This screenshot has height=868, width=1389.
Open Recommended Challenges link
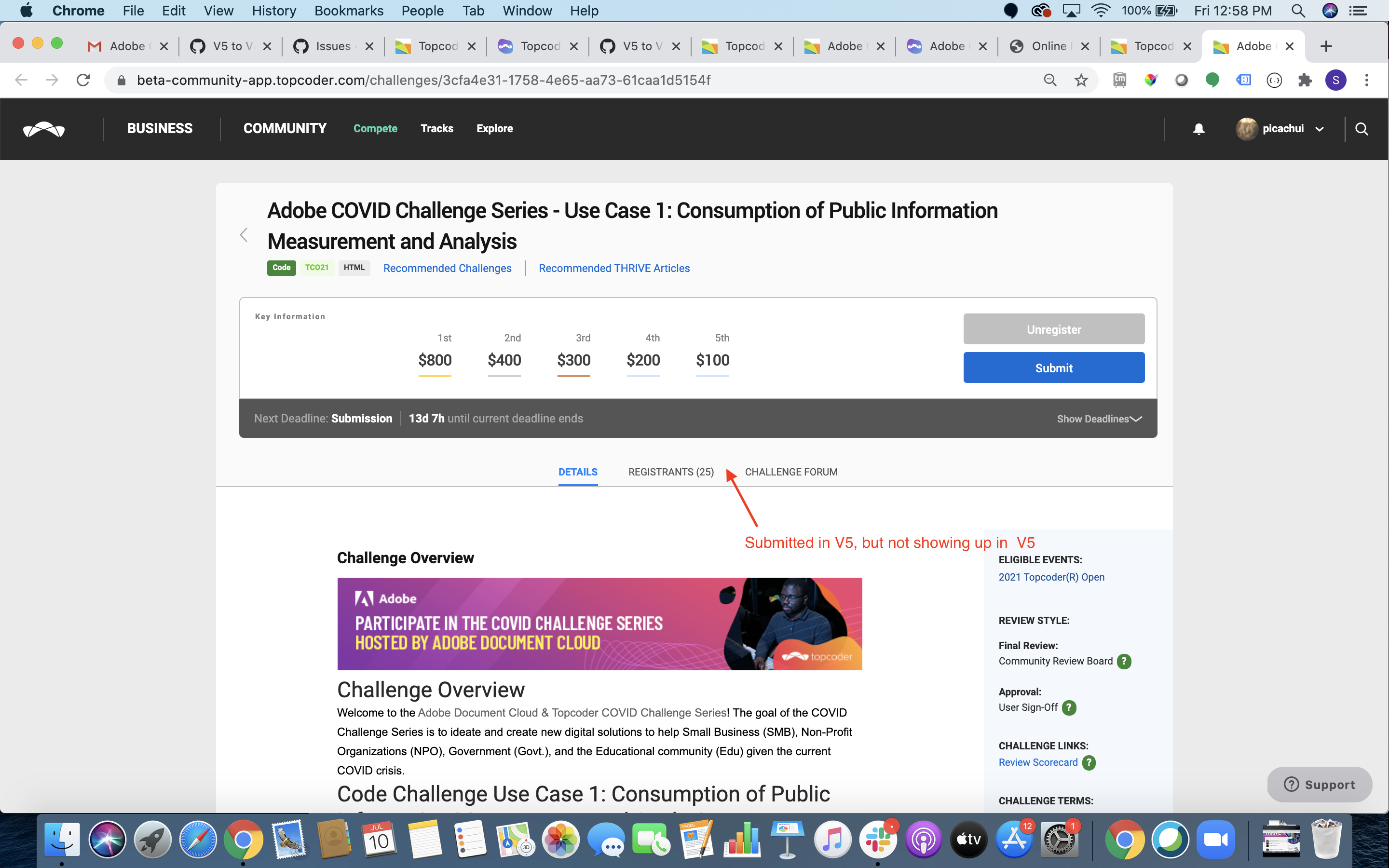point(447,268)
